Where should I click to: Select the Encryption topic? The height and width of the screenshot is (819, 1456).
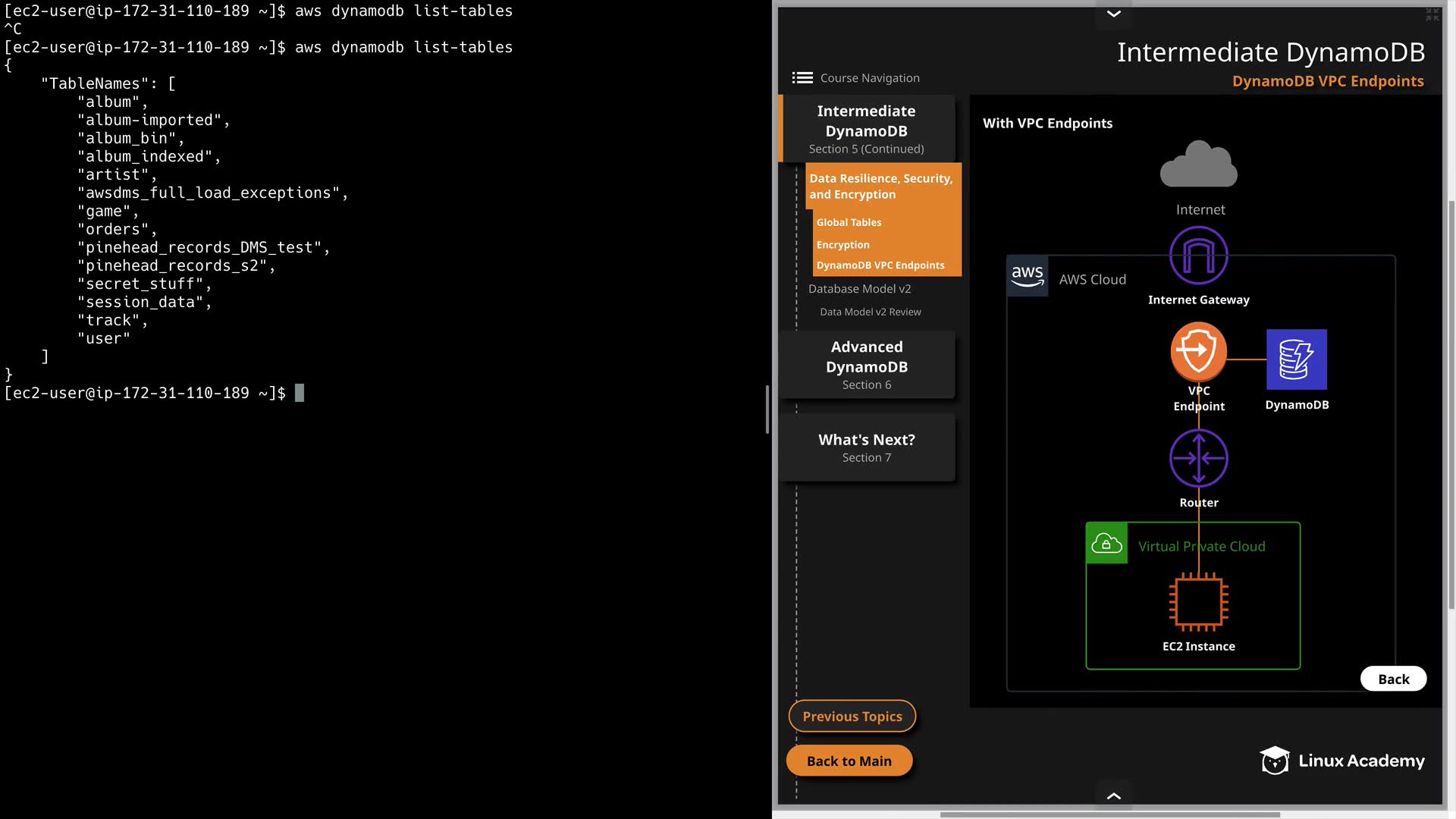843,245
